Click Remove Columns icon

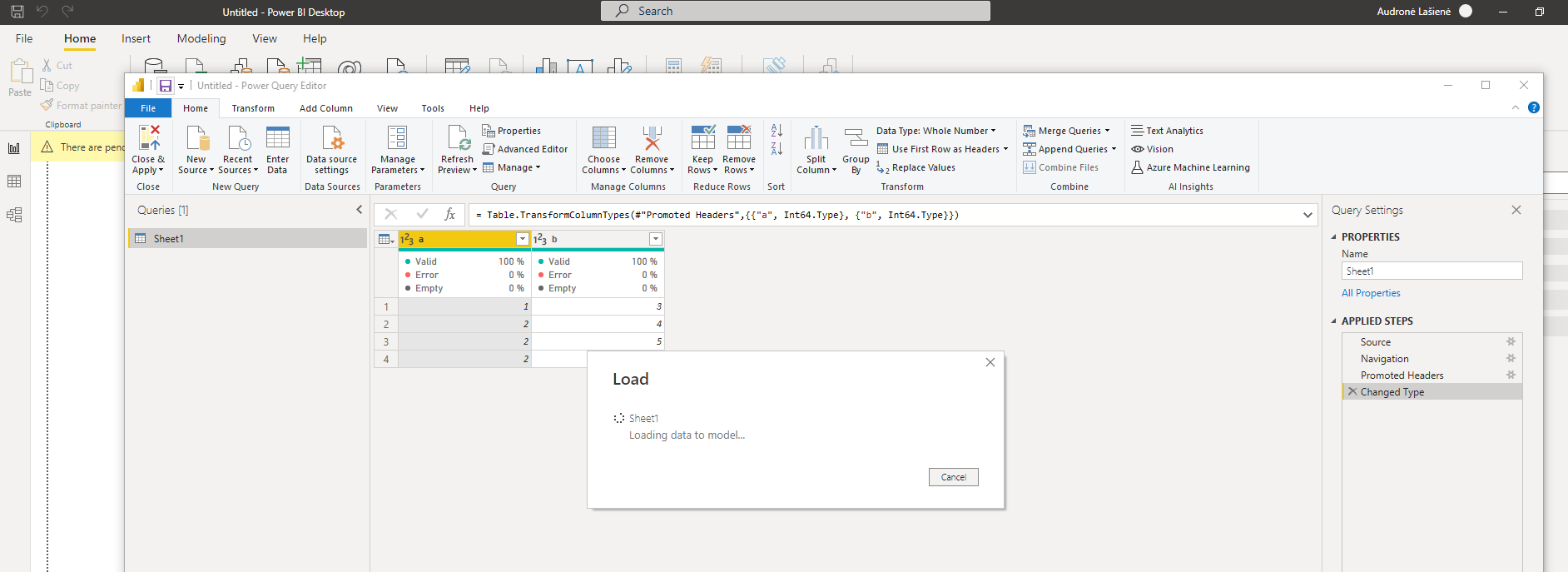tap(653, 138)
